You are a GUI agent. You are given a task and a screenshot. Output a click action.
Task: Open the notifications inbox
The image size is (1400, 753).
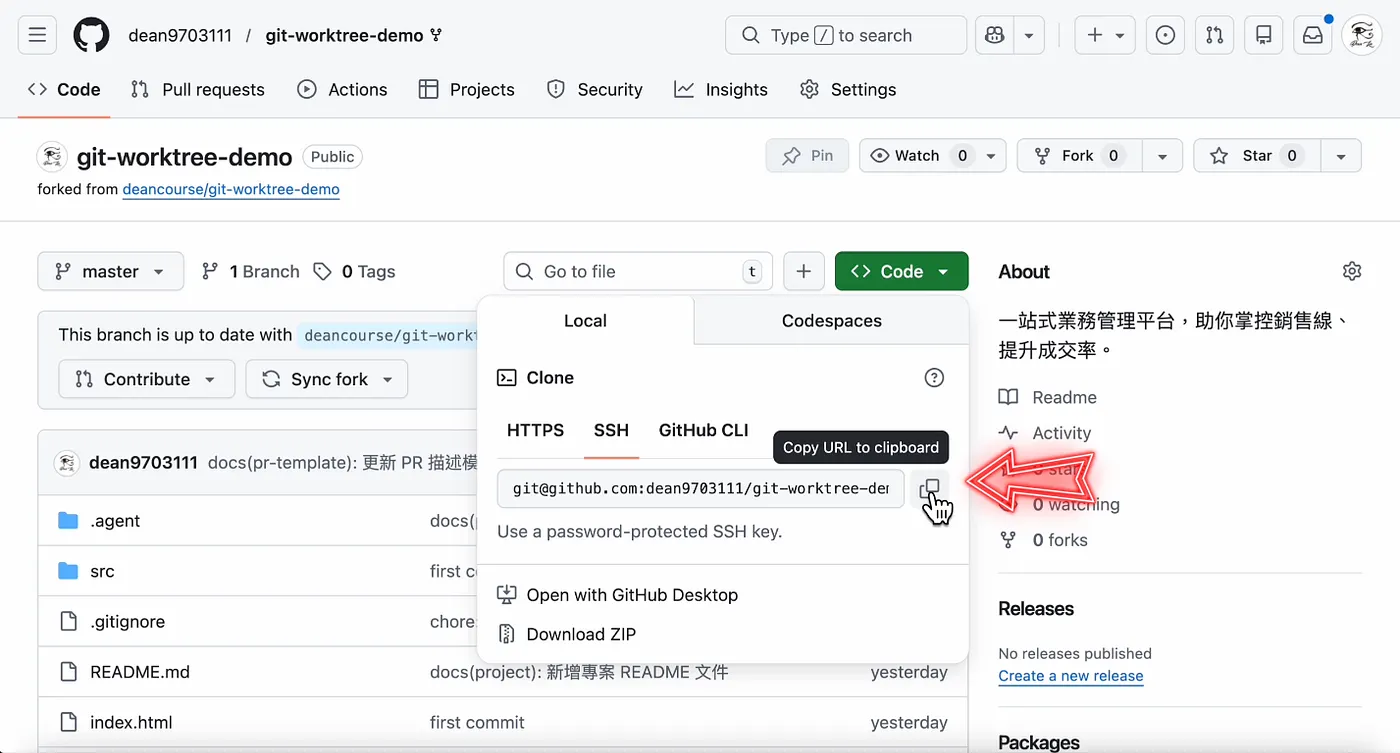(1313, 35)
